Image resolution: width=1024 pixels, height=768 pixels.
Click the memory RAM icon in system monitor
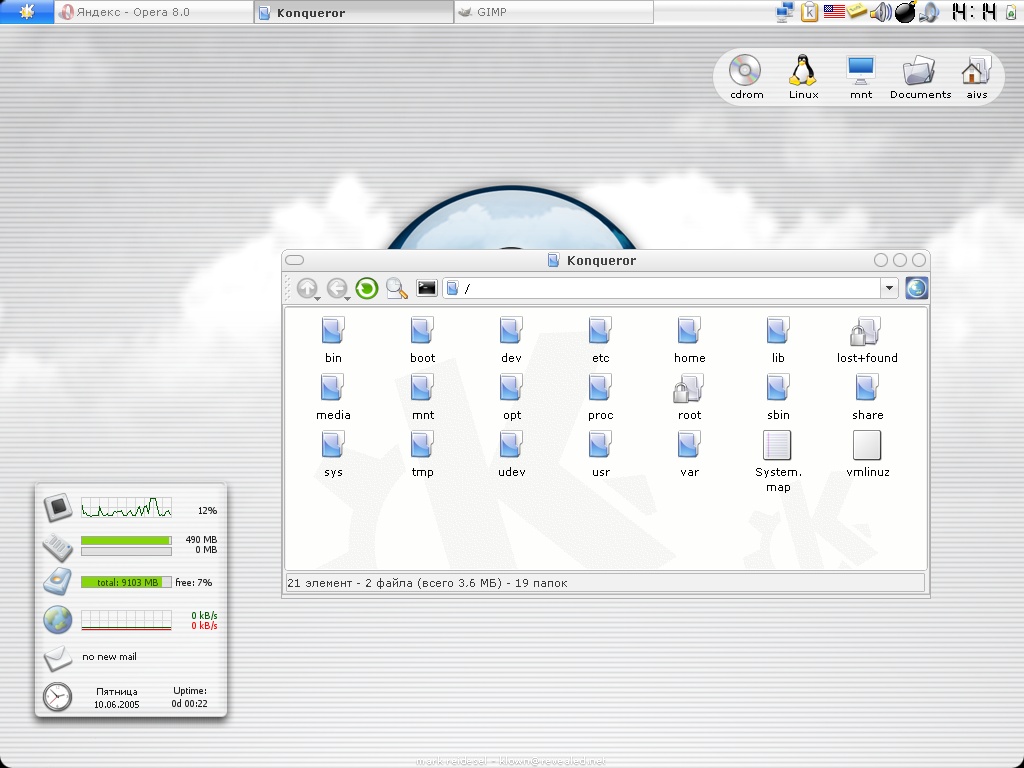click(57, 547)
